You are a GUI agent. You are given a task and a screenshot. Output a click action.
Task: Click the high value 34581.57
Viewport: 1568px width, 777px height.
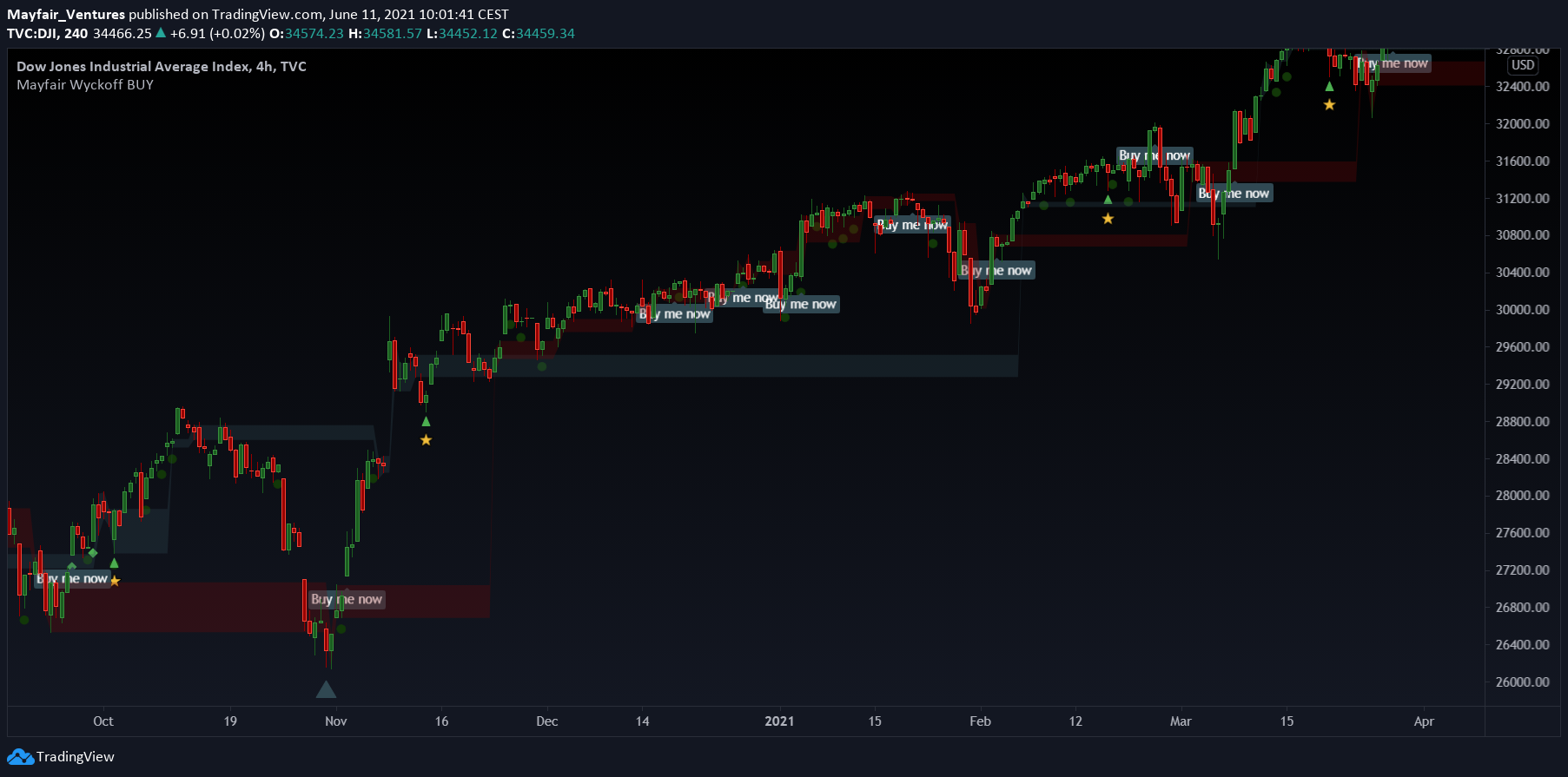393,33
